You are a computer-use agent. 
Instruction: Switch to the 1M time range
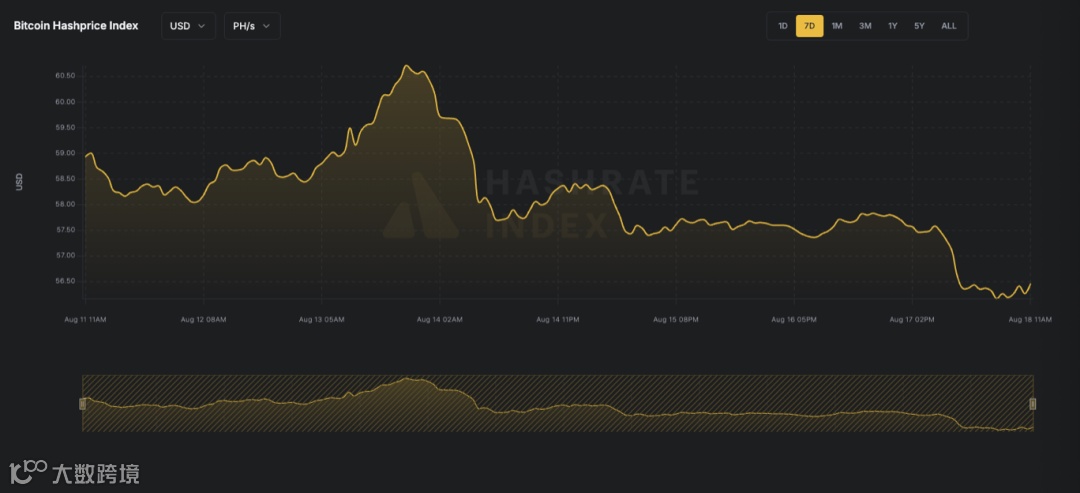point(837,26)
